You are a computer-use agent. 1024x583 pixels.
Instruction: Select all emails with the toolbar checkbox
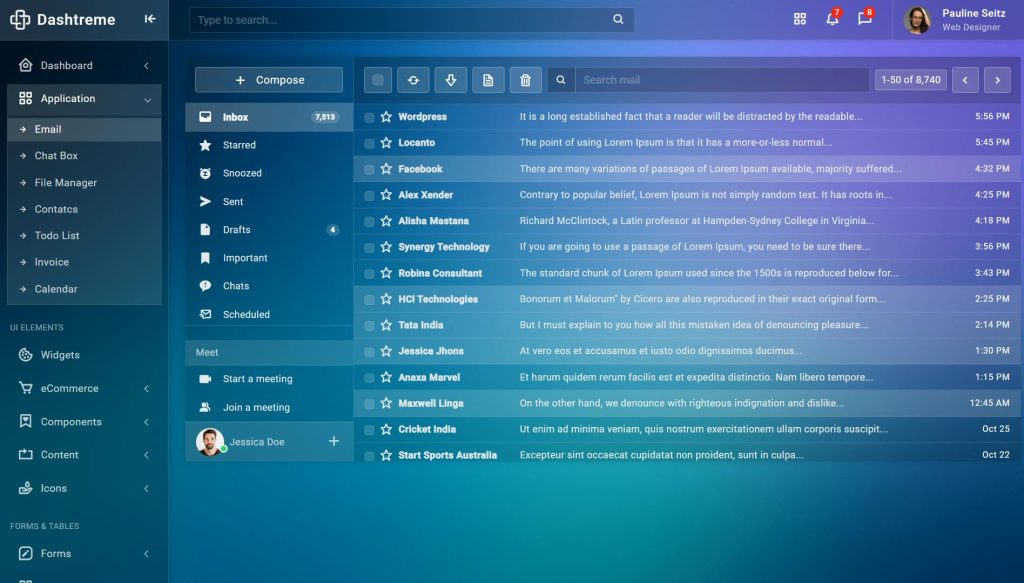380,79
